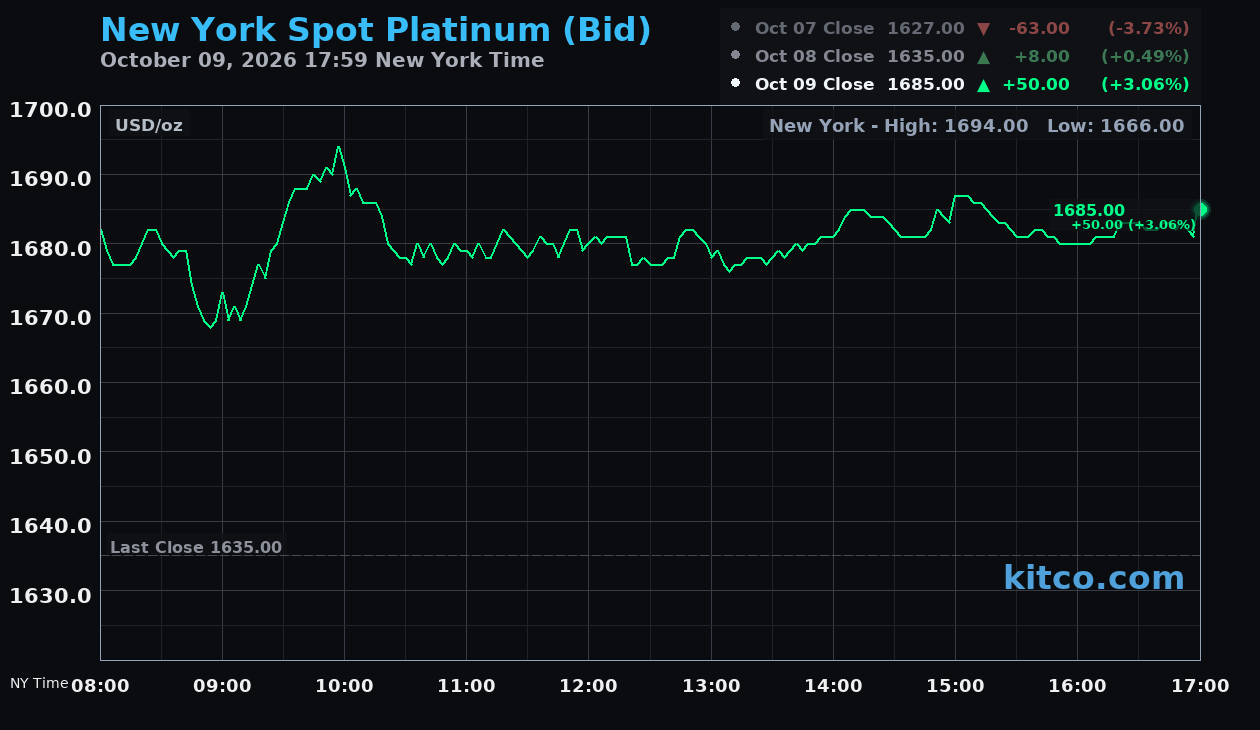Click the -63.00 change value
The width and height of the screenshot is (1260, 730).
pos(1038,29)
